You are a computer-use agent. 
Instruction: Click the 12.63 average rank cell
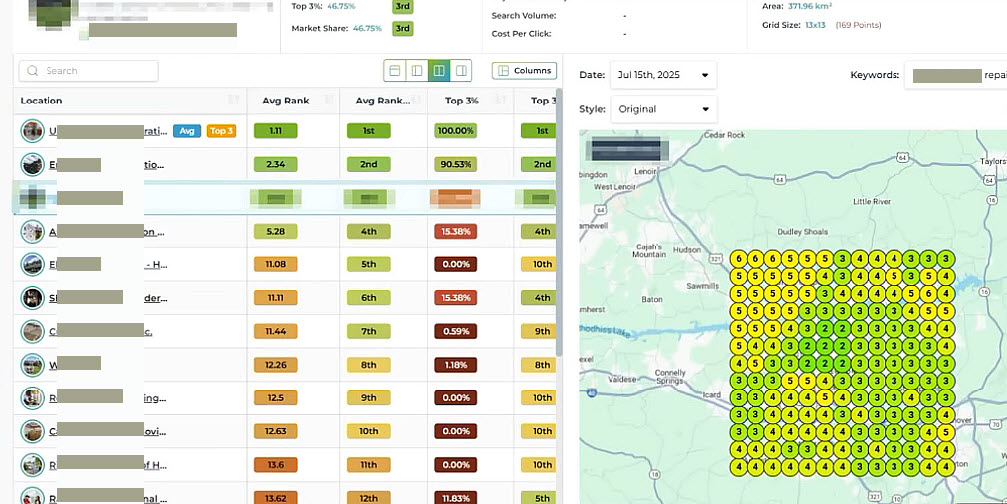(x=276, y=431)
